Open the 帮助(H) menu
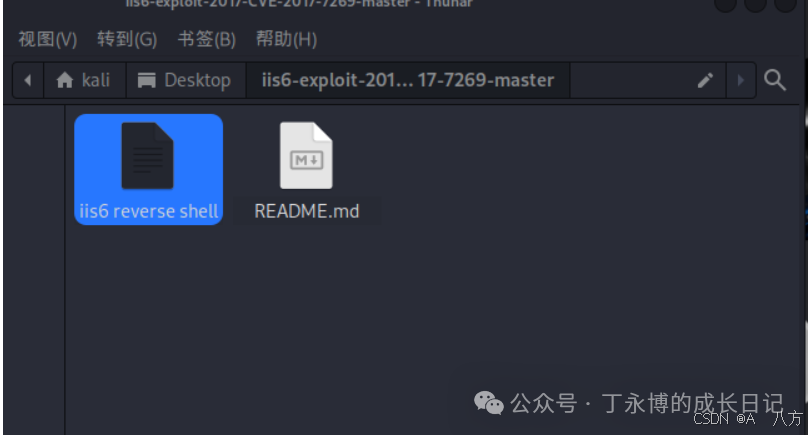 coord(286,39)
